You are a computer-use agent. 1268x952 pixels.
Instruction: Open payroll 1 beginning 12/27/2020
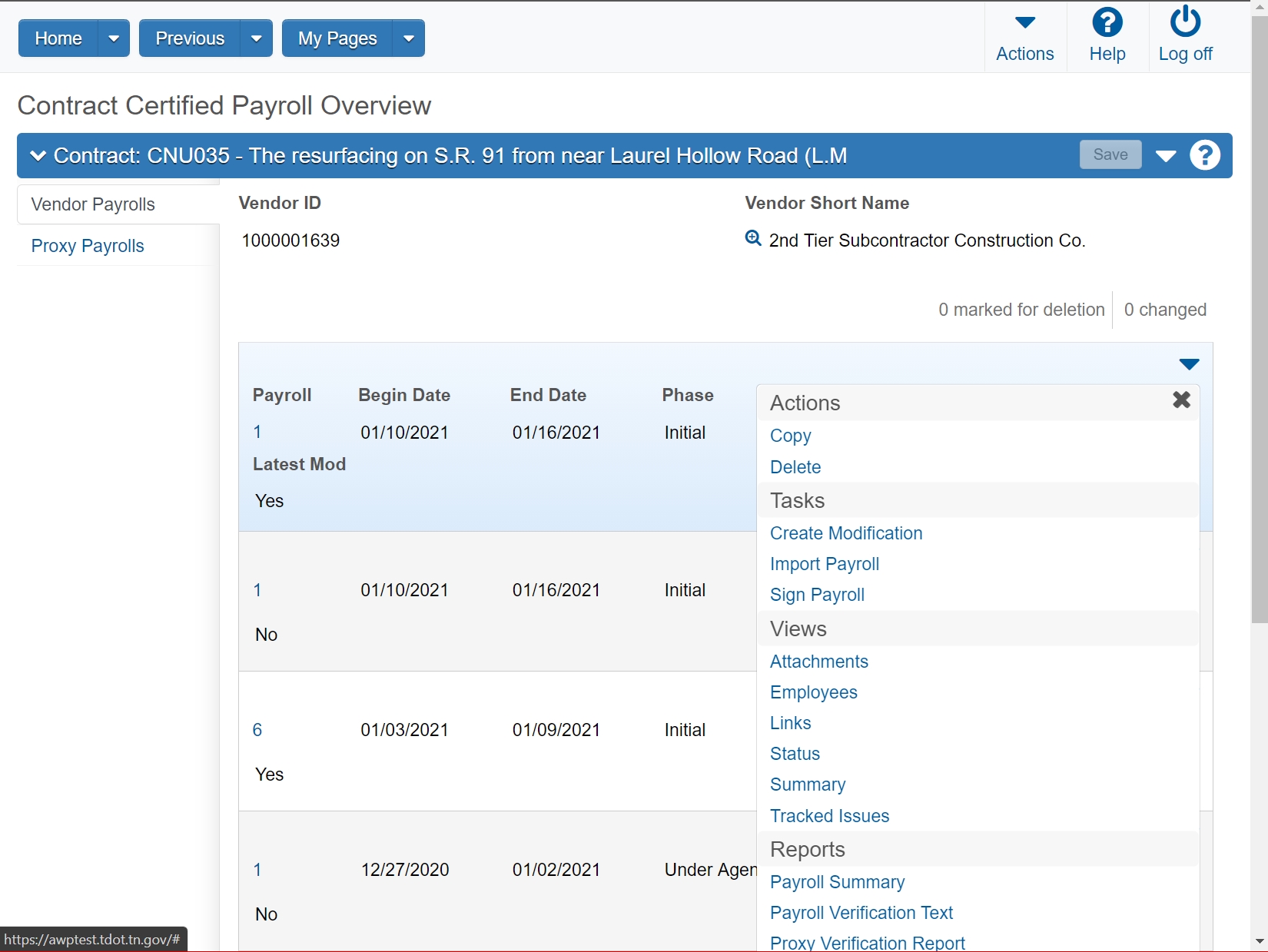[x=257, y=870]
